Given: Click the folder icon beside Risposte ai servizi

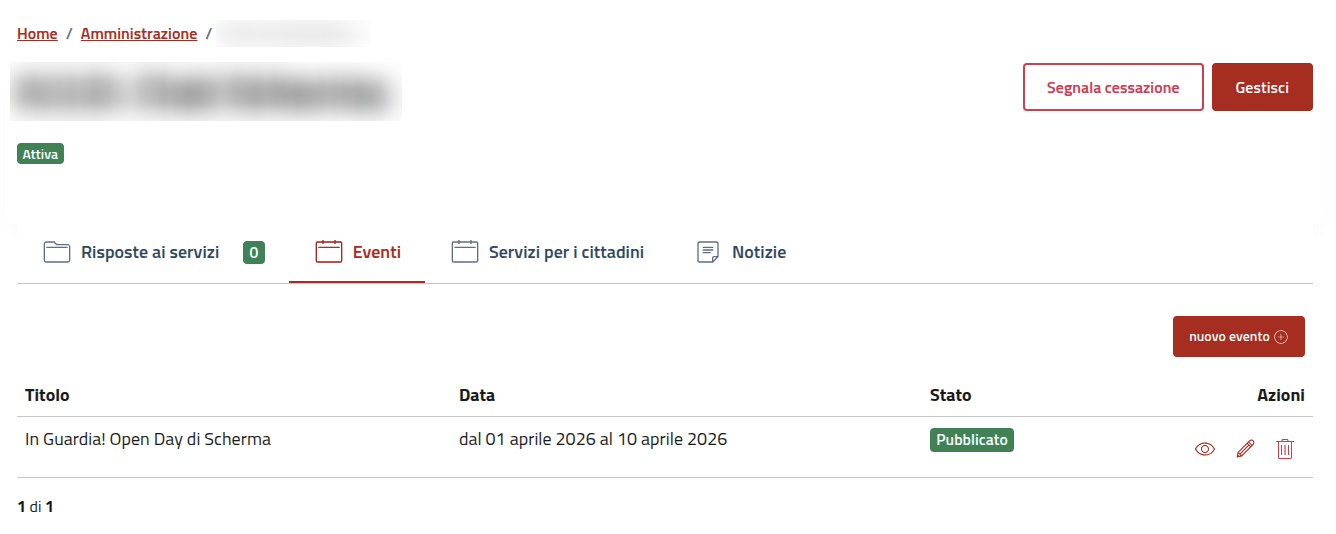Looking at the screenshot, I should (57, 252).
